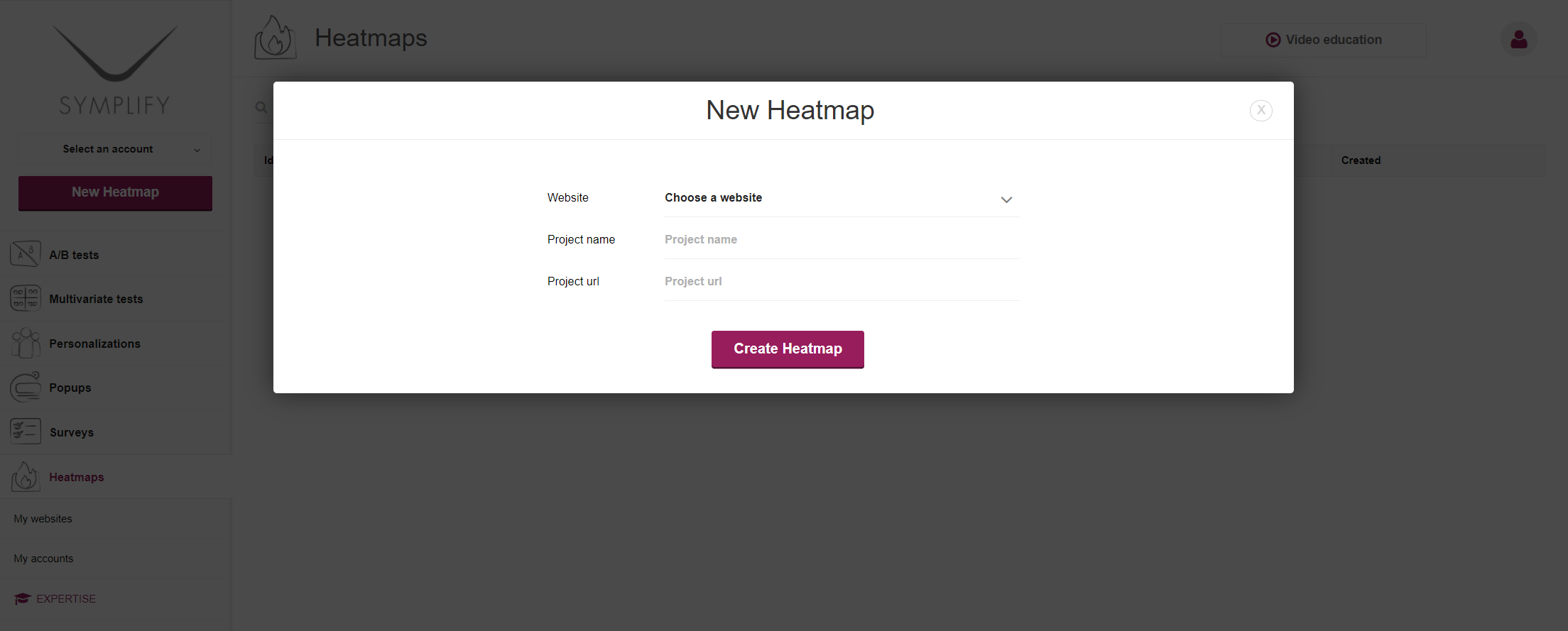Click the header Heatmaps flame icon
The image size is (1568, 631).
point(275,38)
